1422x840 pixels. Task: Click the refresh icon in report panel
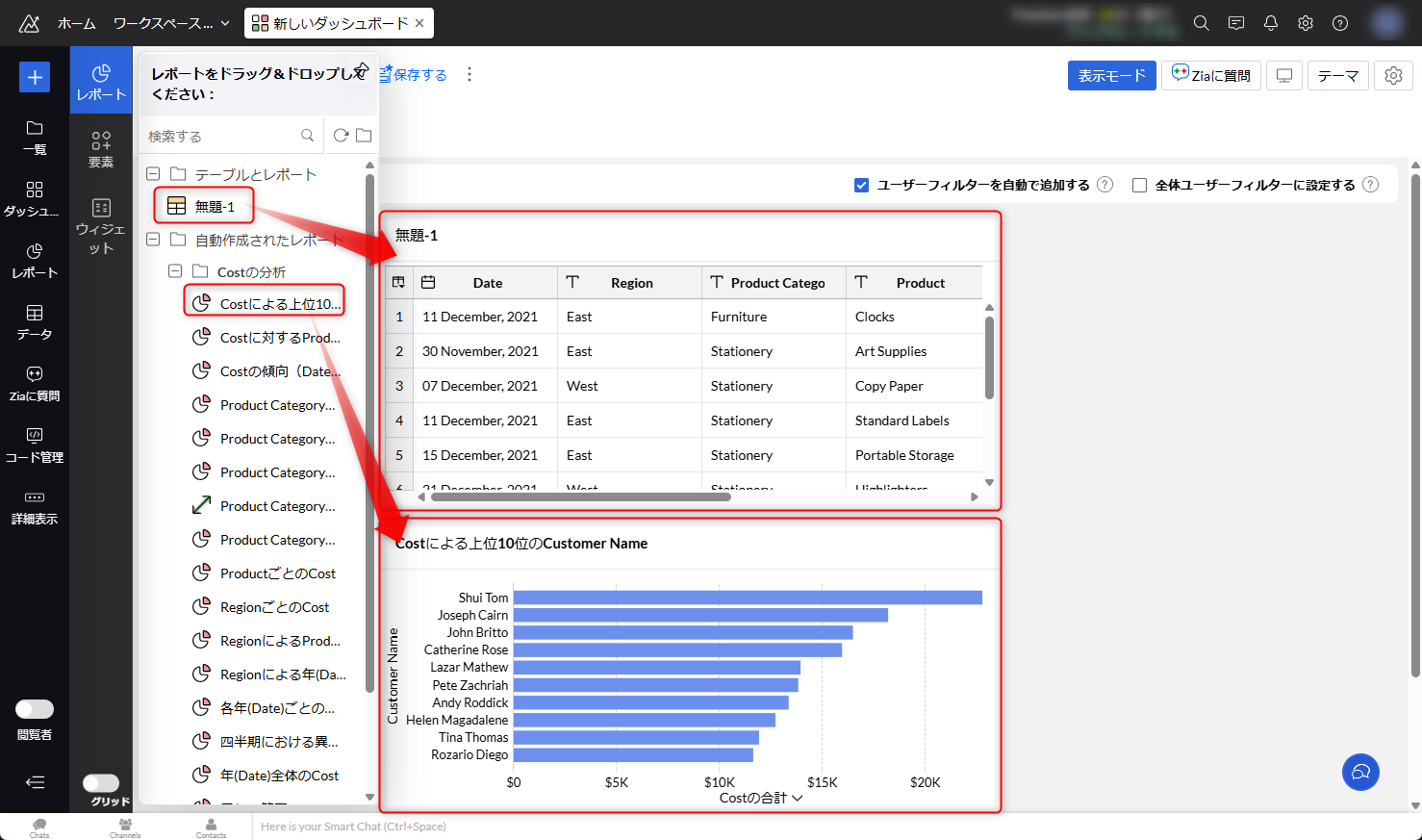tap(341, 136)
